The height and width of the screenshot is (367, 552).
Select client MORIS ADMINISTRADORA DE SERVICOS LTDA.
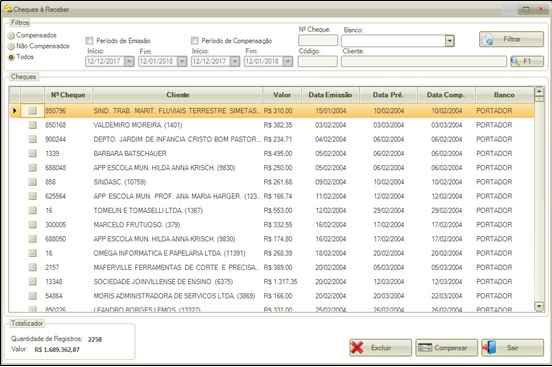[174, 296]
